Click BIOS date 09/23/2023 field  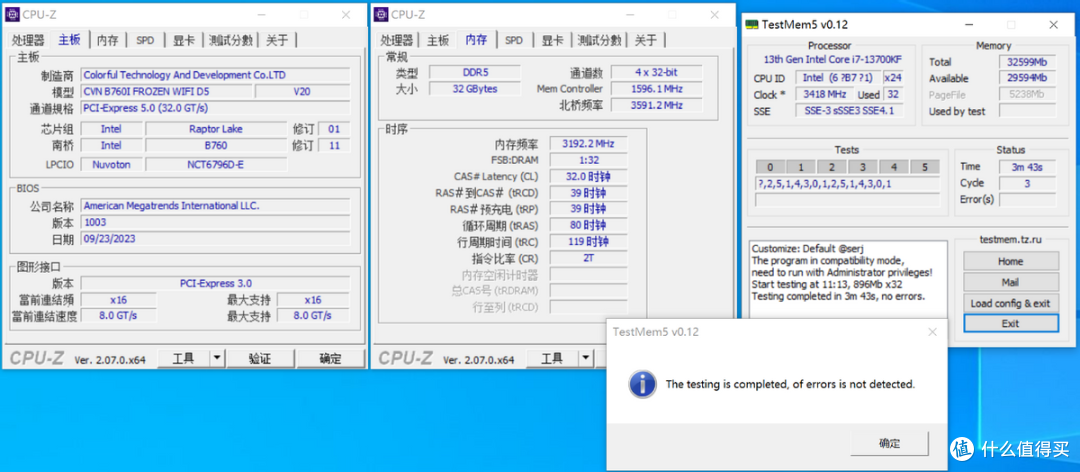point(215,239)
